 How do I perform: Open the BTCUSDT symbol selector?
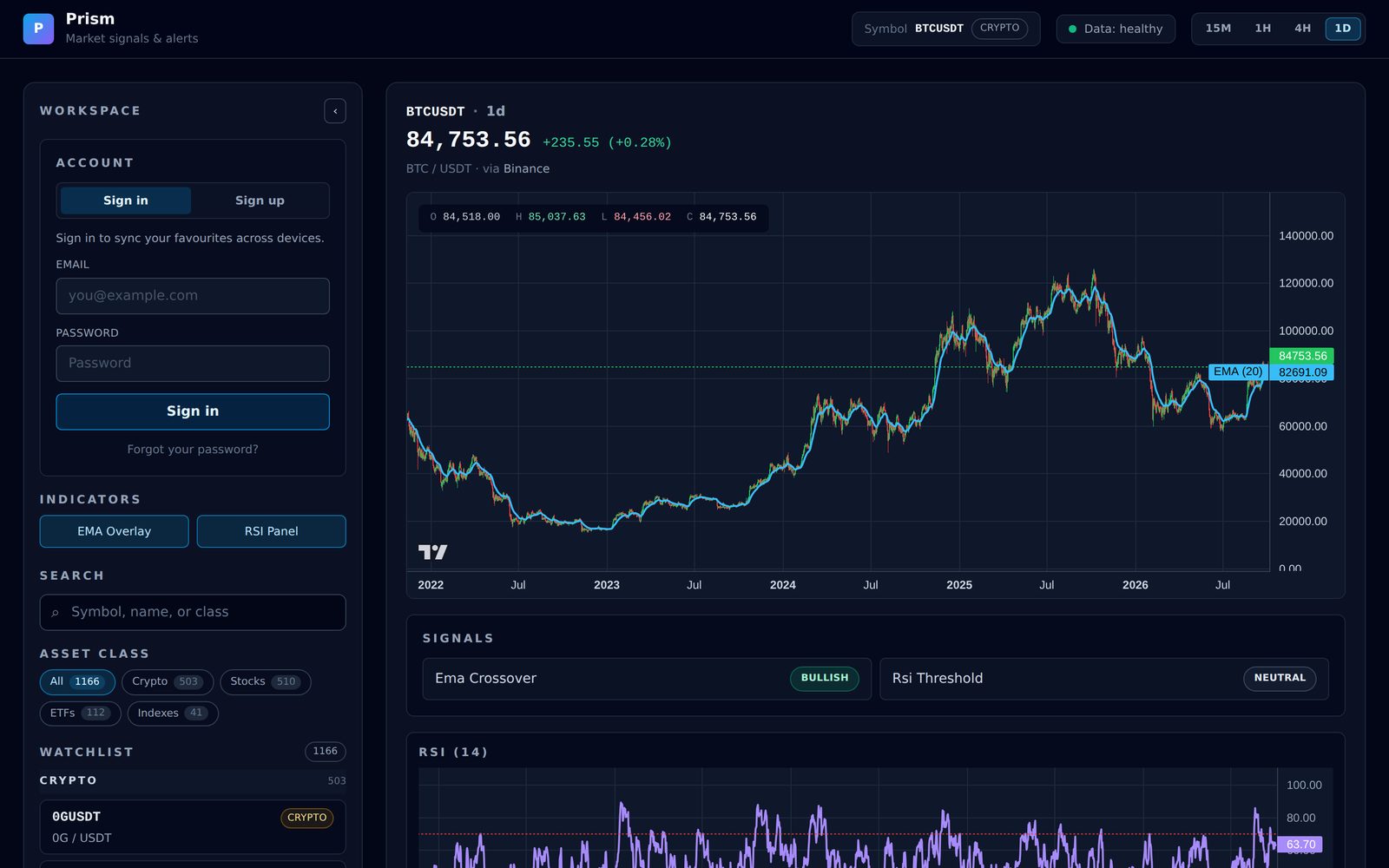pos(945,29)
